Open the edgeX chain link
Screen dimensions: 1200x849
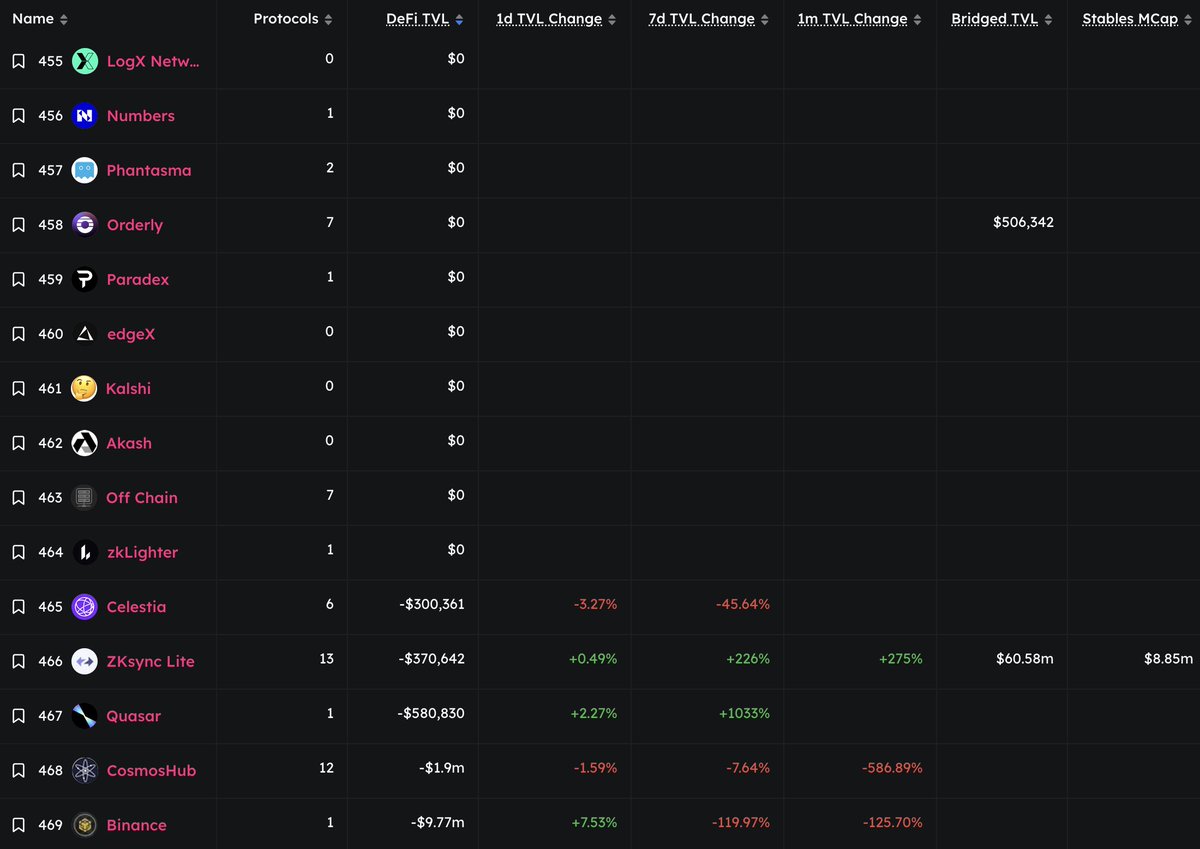point(131,334)
